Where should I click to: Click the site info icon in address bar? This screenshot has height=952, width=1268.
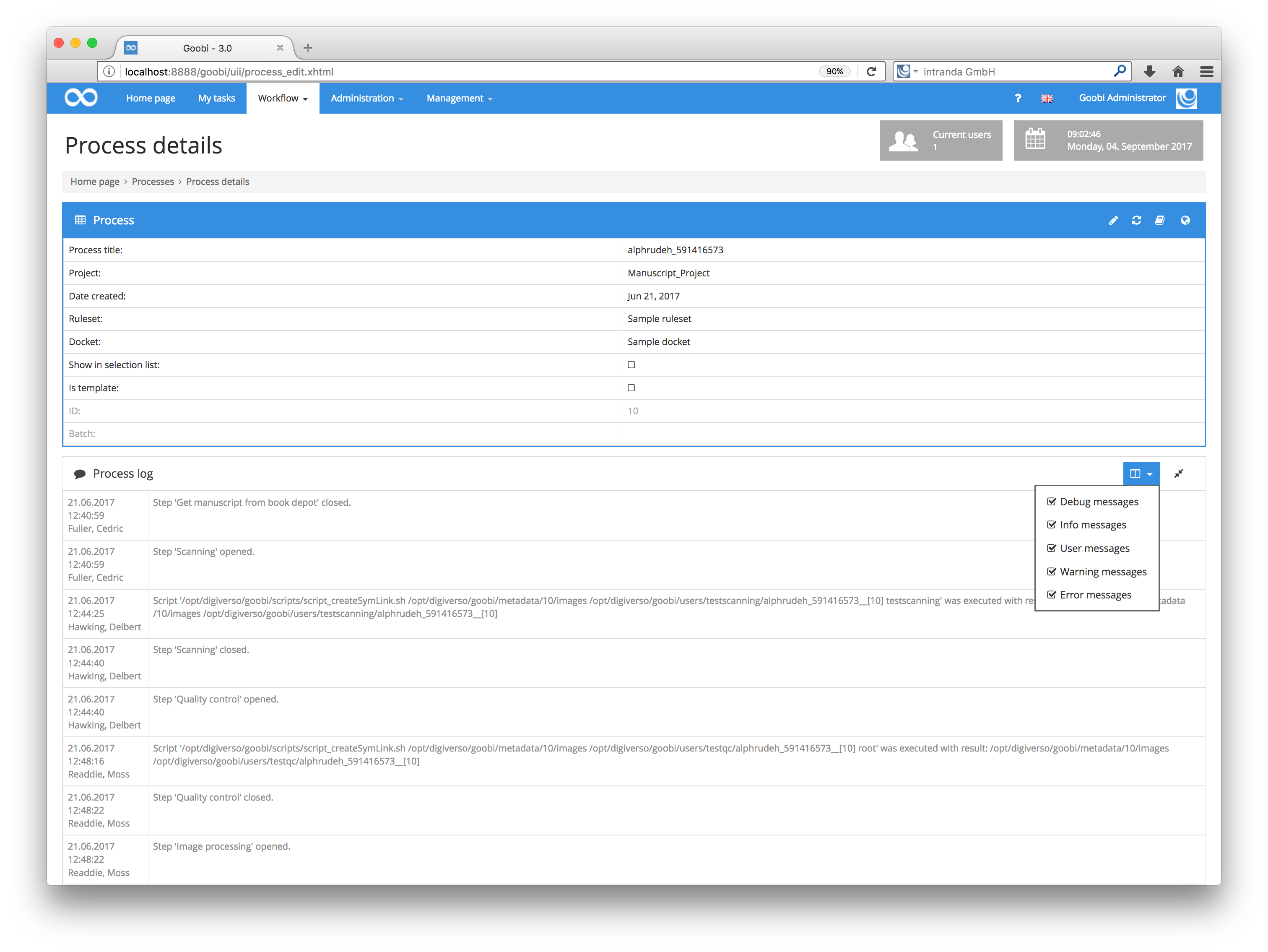(x=109, y=72)
